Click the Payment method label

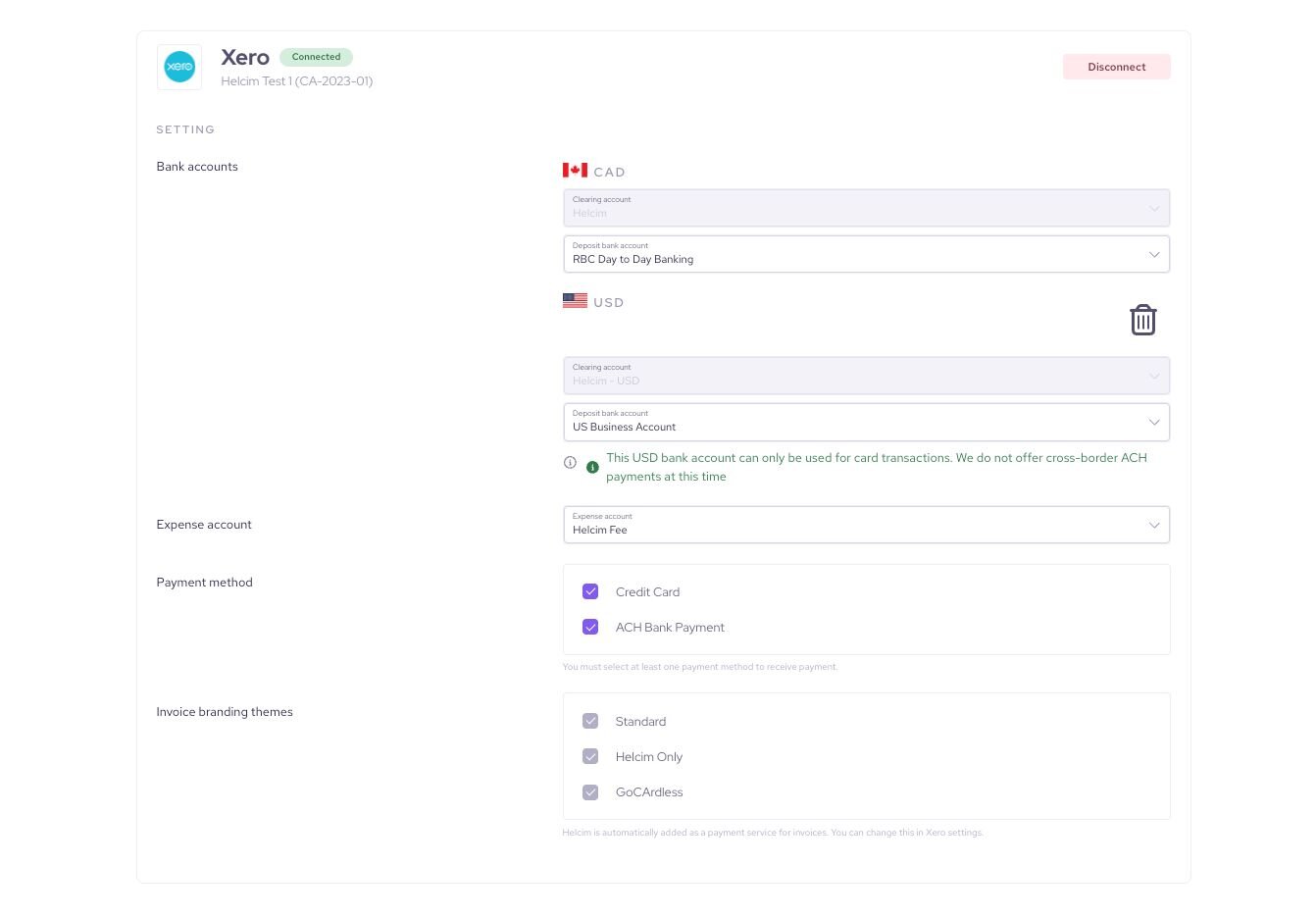point(204,583)
